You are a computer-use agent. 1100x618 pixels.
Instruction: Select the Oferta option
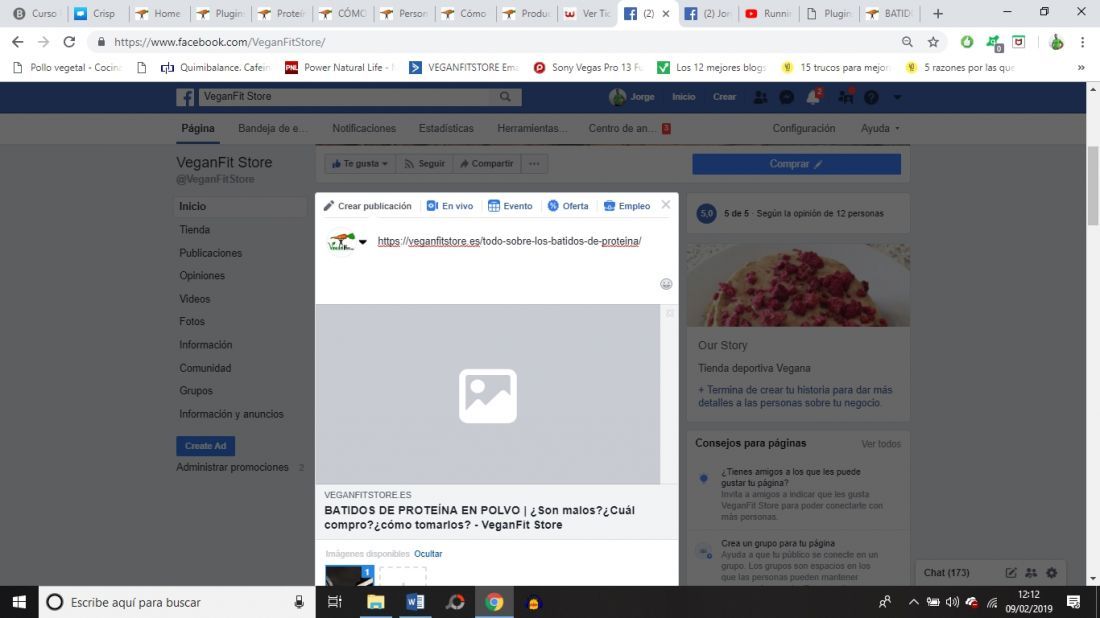click(568, 206)
